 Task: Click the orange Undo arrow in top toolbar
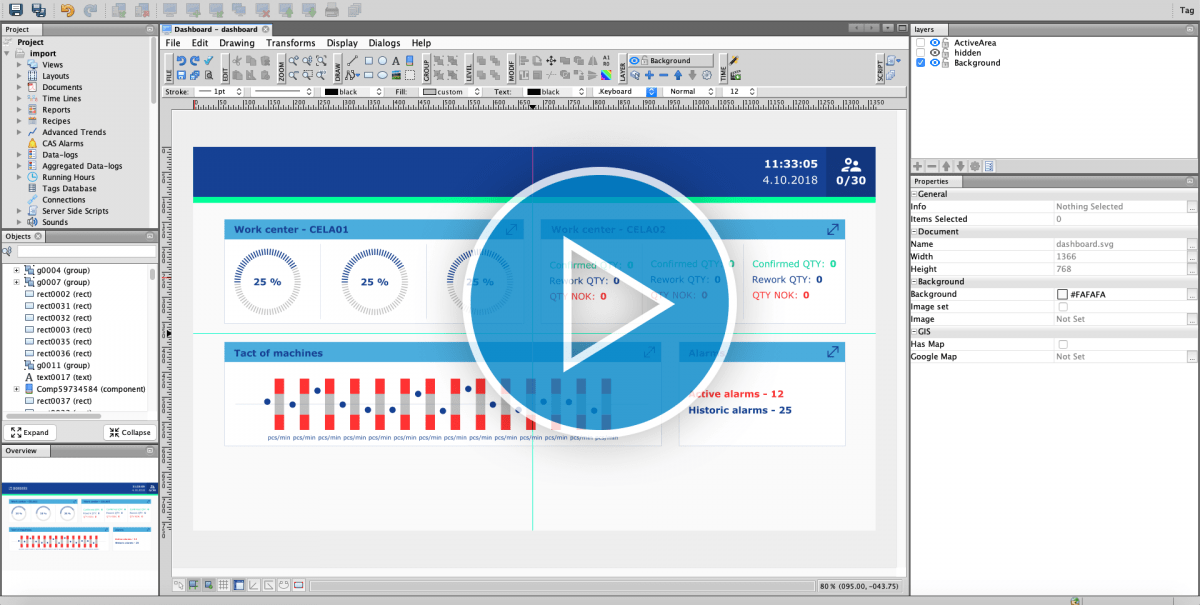[x=67, y=10]
